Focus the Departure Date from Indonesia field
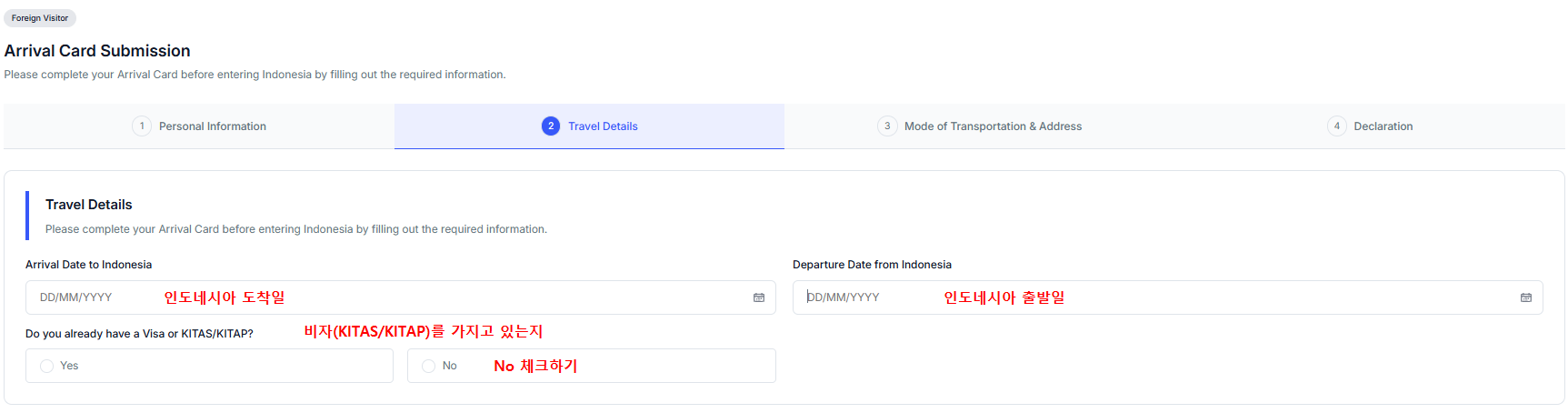Screen dimensions: 1568x413 click(x=1168, y=297)
